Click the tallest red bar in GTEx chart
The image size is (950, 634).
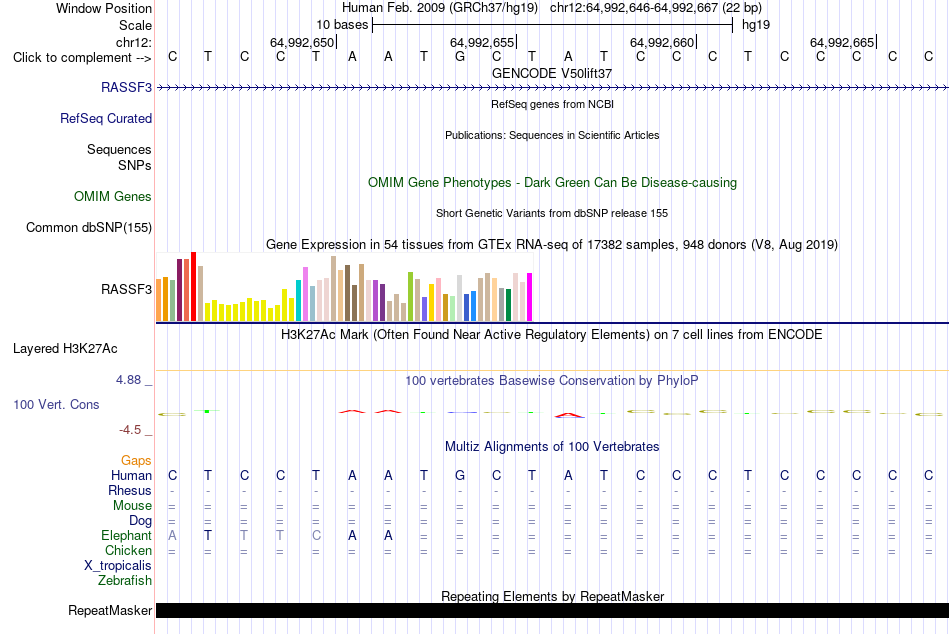tap(193, 286)
